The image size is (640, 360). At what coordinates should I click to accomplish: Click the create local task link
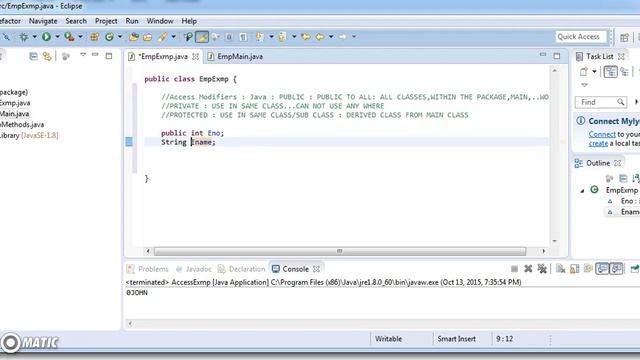coord(598,143)
